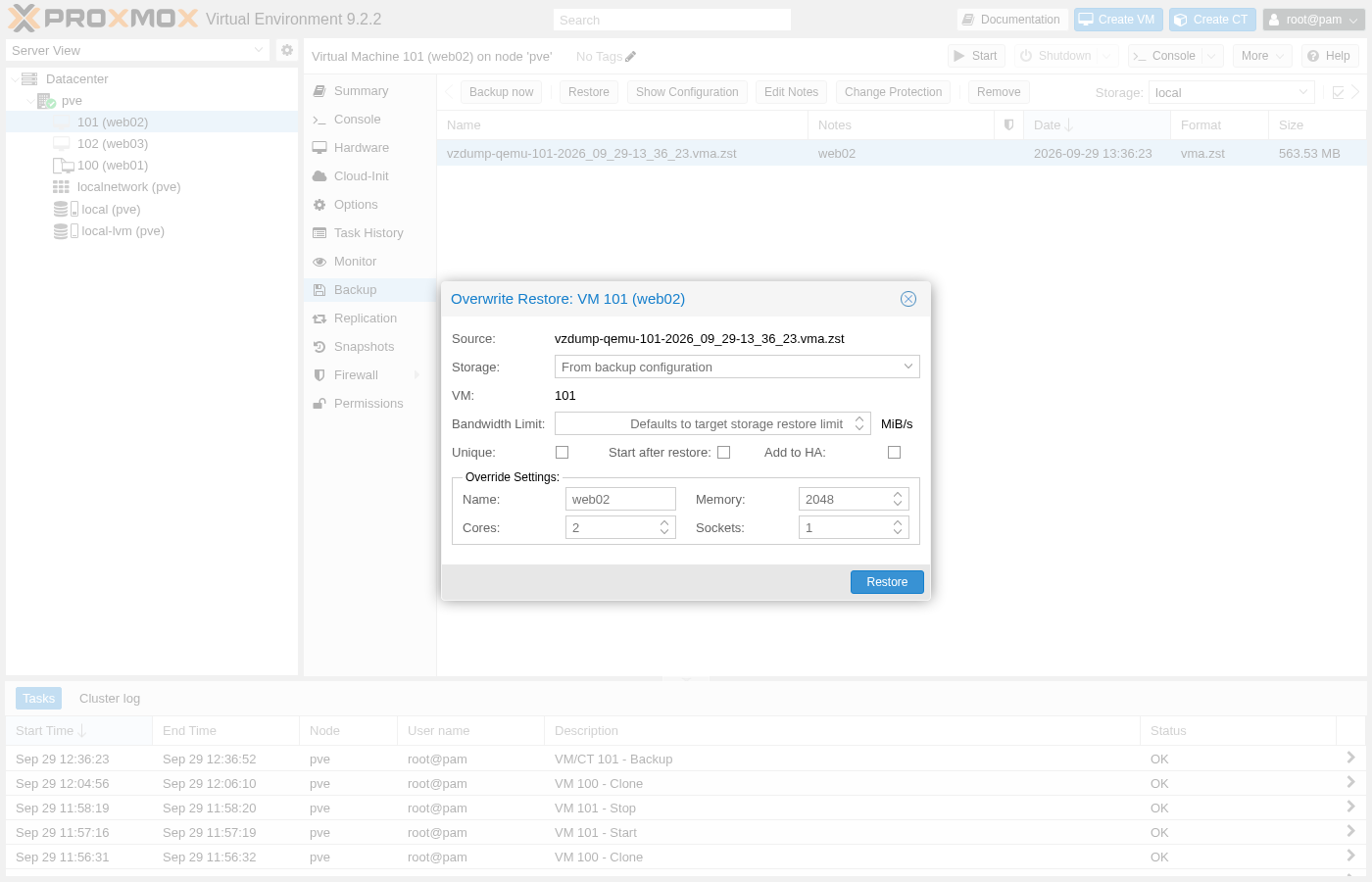Expand the Console options arrow
1372x882 pixels.
(1212, 56)
